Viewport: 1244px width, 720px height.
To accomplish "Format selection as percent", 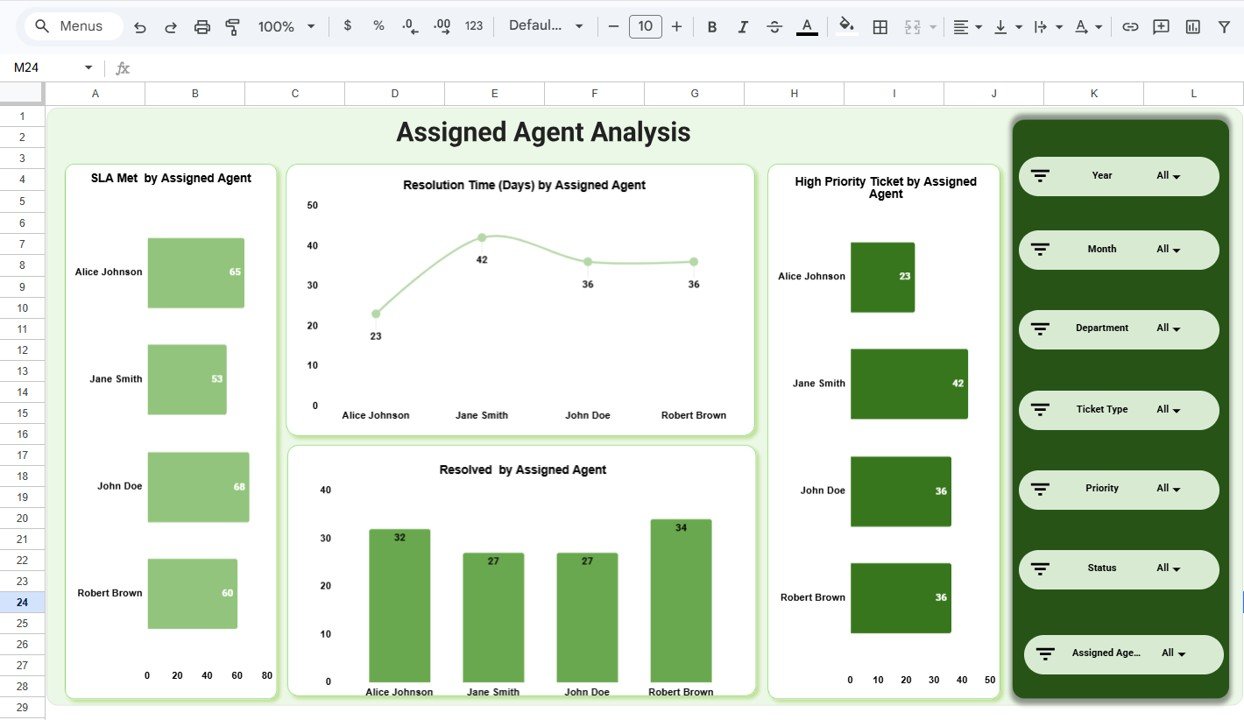I will 378,26.
